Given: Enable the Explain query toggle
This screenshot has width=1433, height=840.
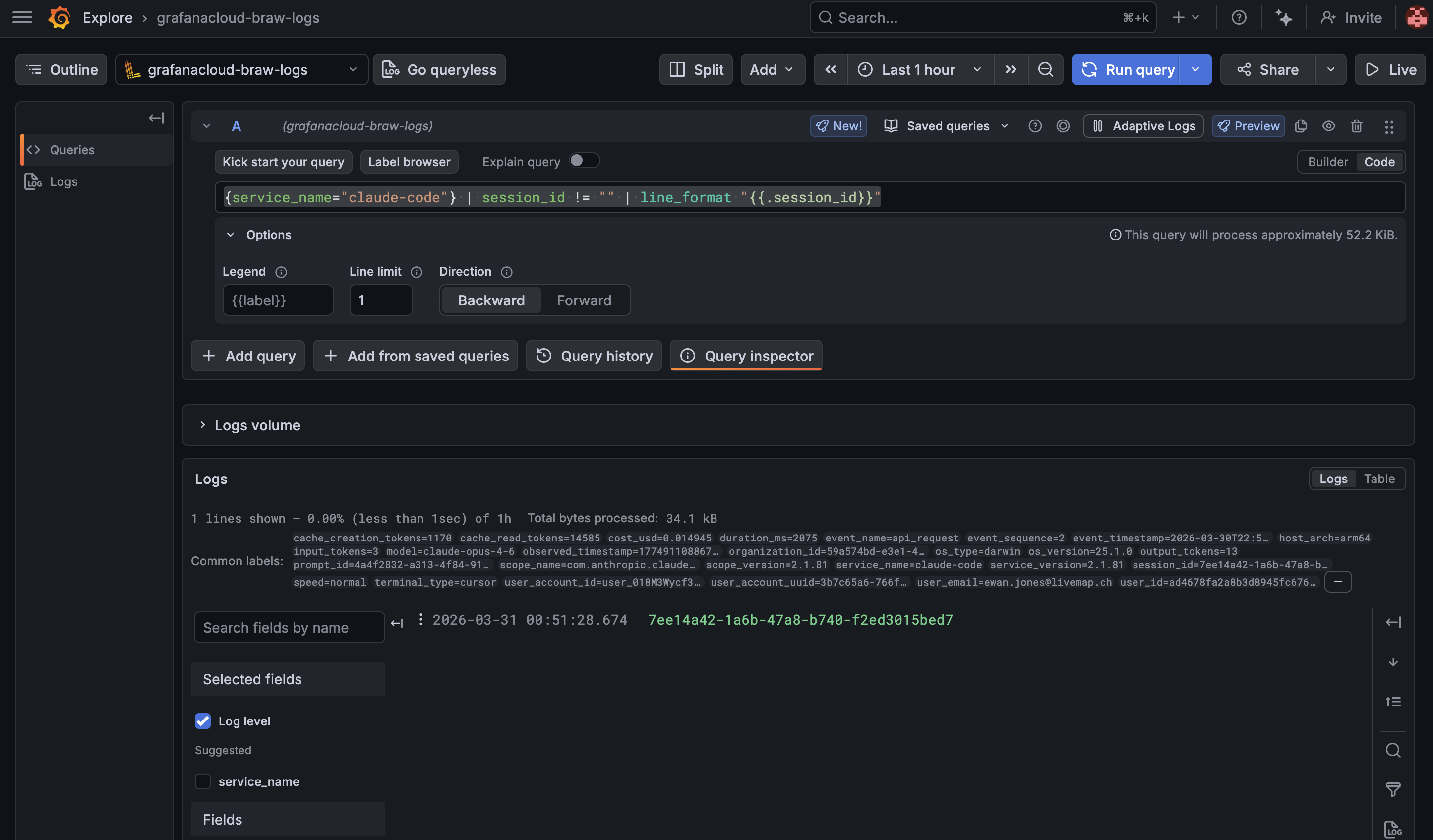Looking at the screenshot, I should pos(584,161).
